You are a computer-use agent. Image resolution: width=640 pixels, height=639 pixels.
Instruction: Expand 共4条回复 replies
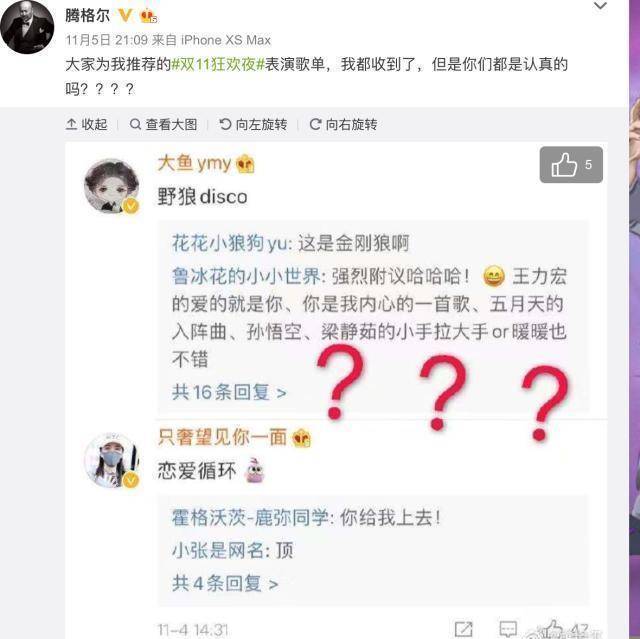pyautogui.click(x=225, y=584)
